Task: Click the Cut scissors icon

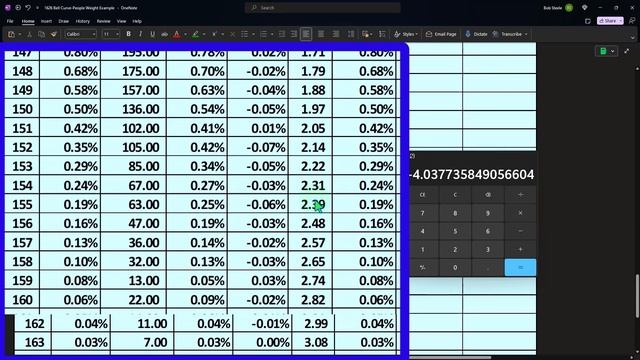Action: click(29, 34)
